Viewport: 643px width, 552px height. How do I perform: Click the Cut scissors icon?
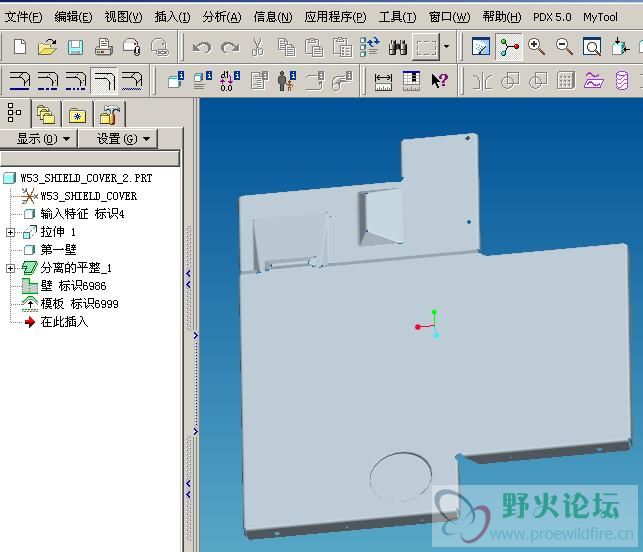(258, 47)
